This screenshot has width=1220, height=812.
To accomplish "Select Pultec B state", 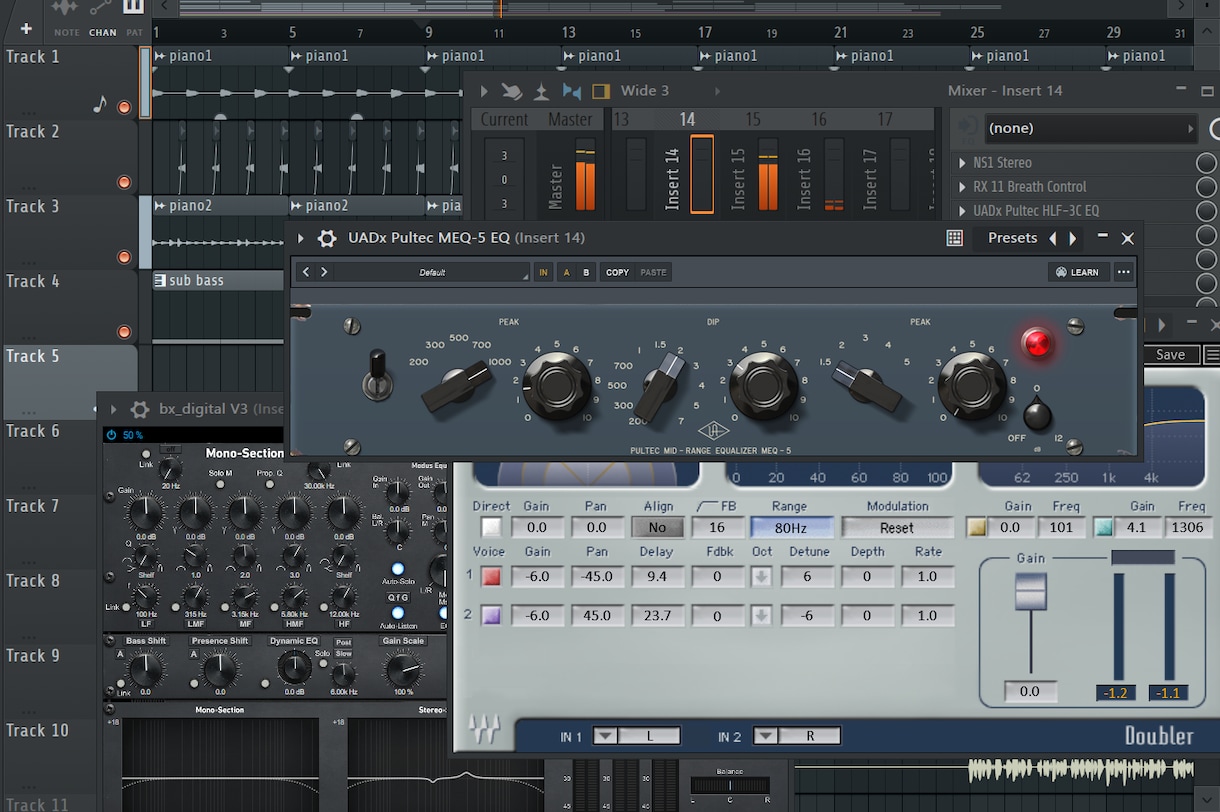I will tap(586, 272).
